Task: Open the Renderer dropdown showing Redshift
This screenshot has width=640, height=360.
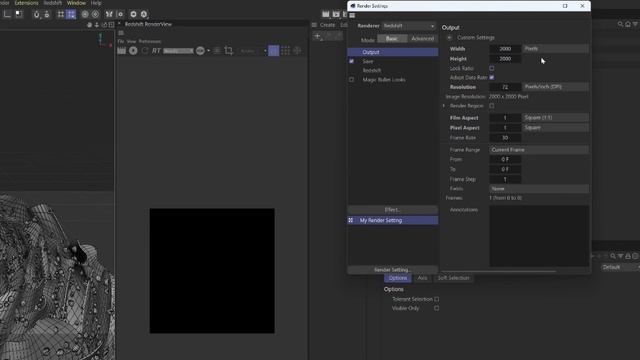Action: [x=409, y=26]
